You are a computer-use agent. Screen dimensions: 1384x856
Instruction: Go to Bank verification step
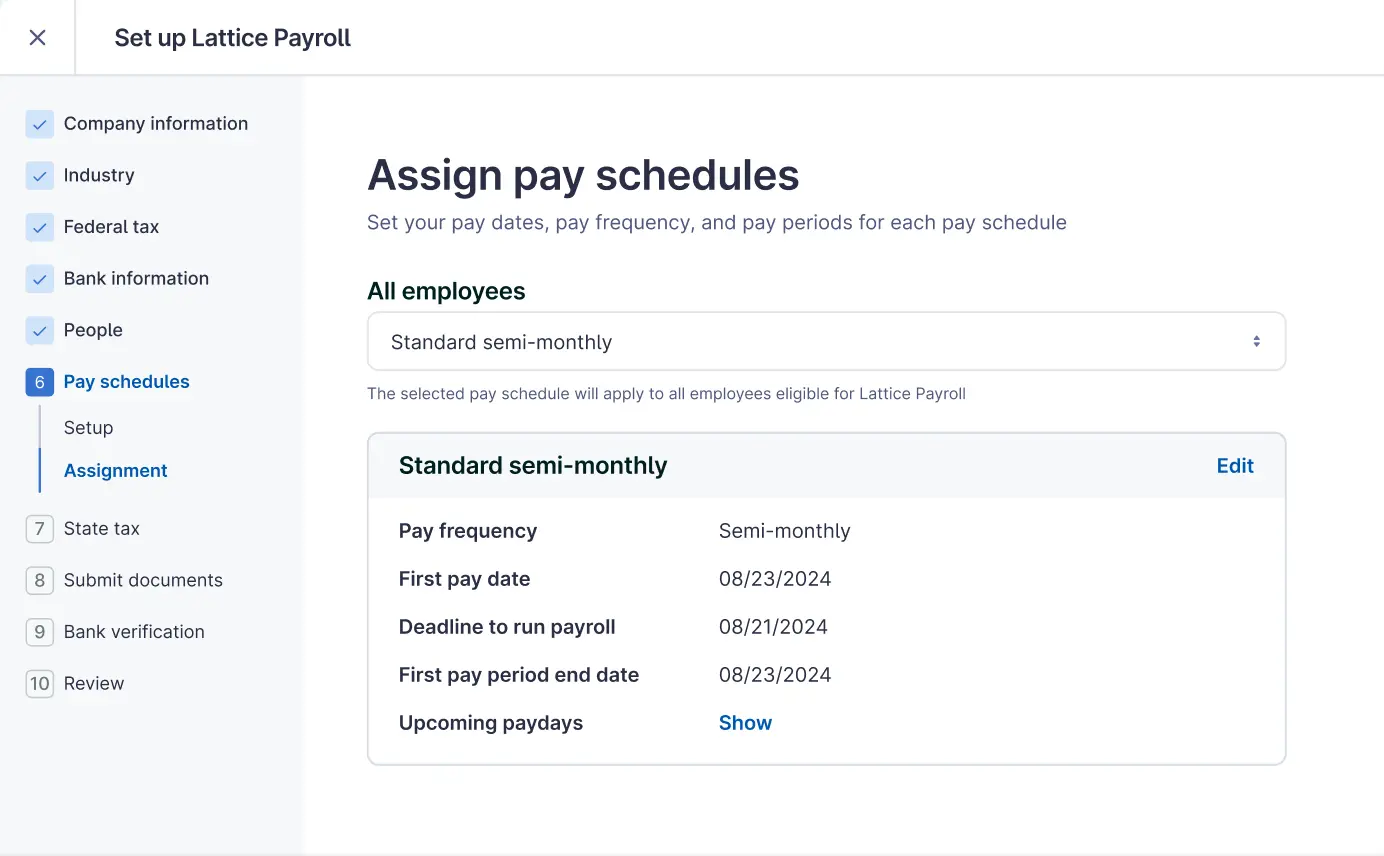(x=134, y=632)
